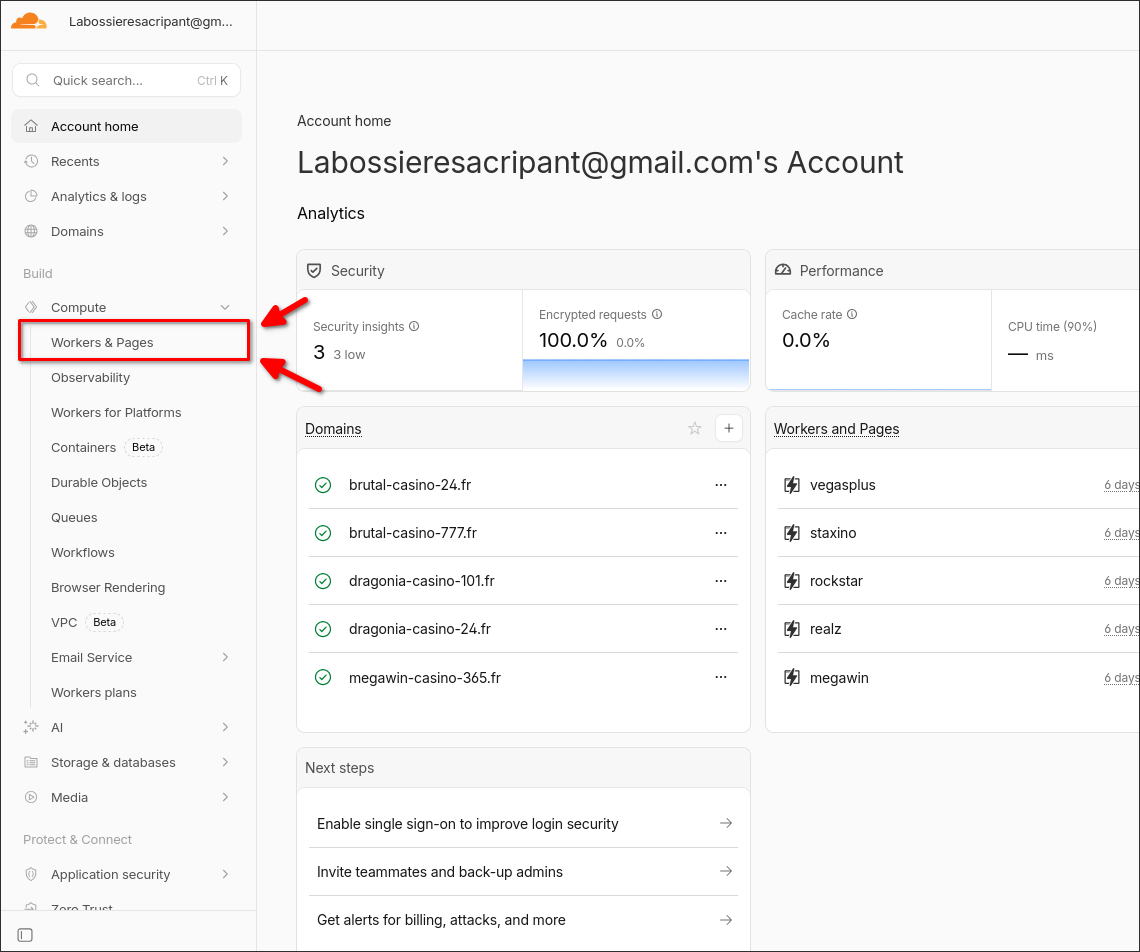The height and width of the screenshot is (952, 1140).
Task: Expand Storage & databases section
Action: 225,763
